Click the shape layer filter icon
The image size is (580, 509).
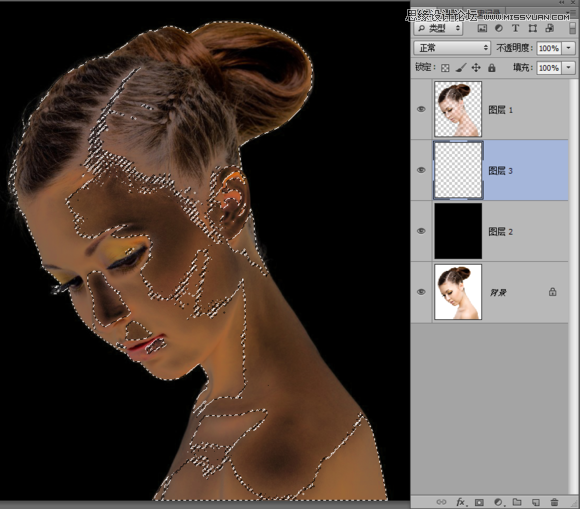tap(533, 28)
